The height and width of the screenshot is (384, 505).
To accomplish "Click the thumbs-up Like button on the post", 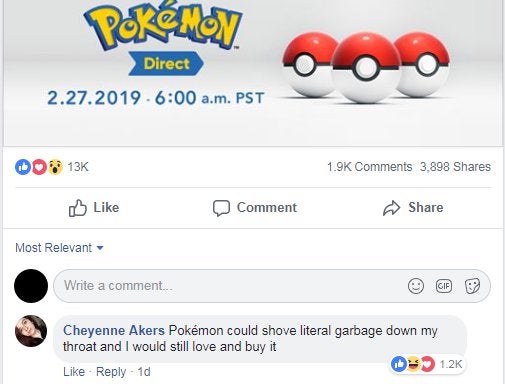I will pos(94,208).
